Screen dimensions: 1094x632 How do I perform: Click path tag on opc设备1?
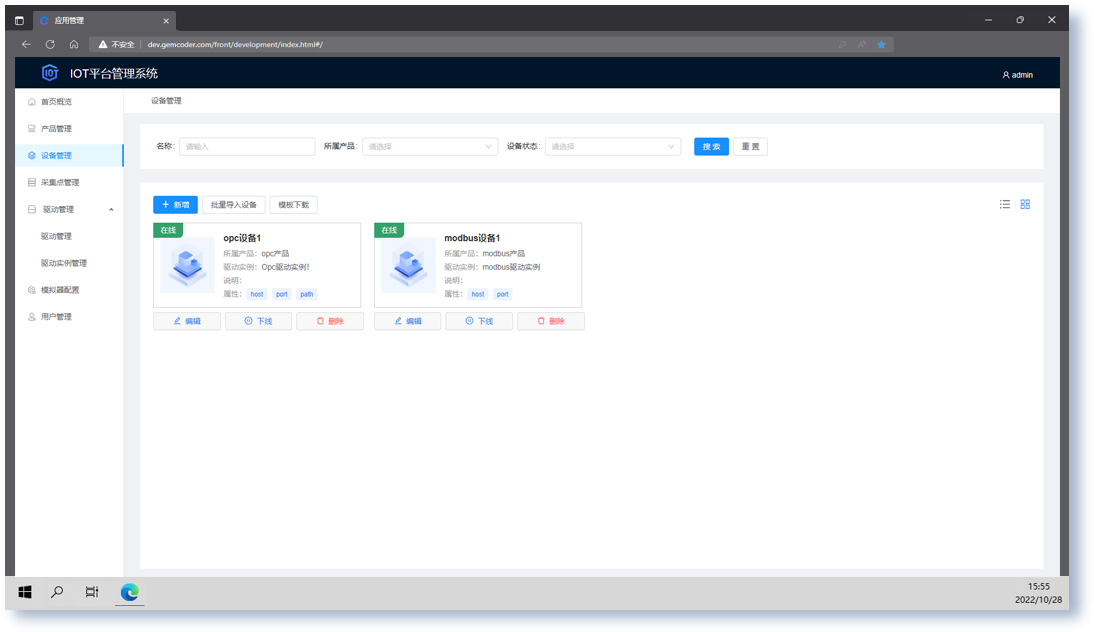[x=307, y=294]
